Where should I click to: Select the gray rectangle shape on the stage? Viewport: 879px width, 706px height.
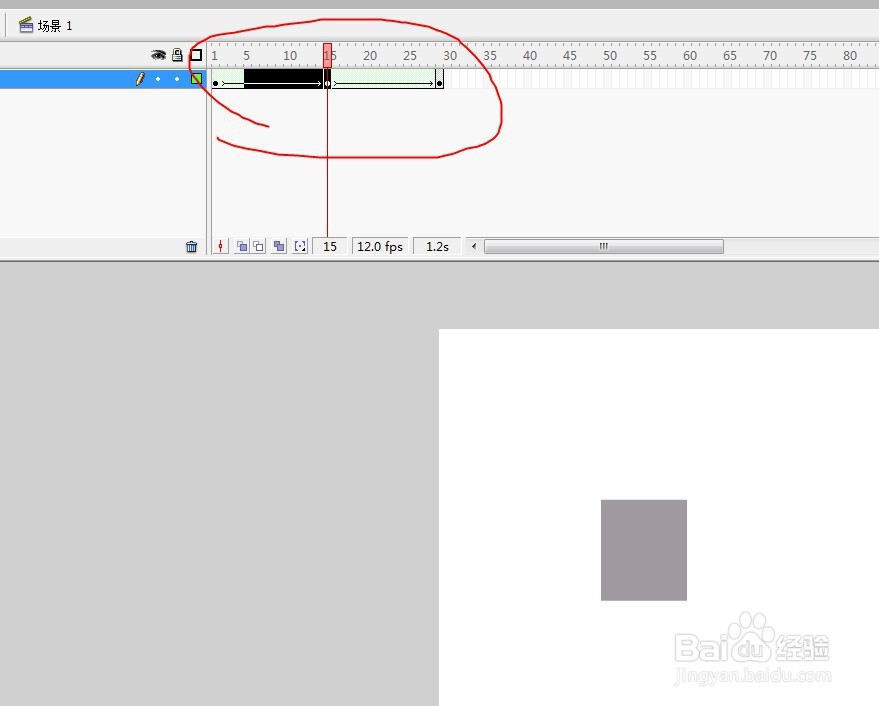tap(644, 550)
